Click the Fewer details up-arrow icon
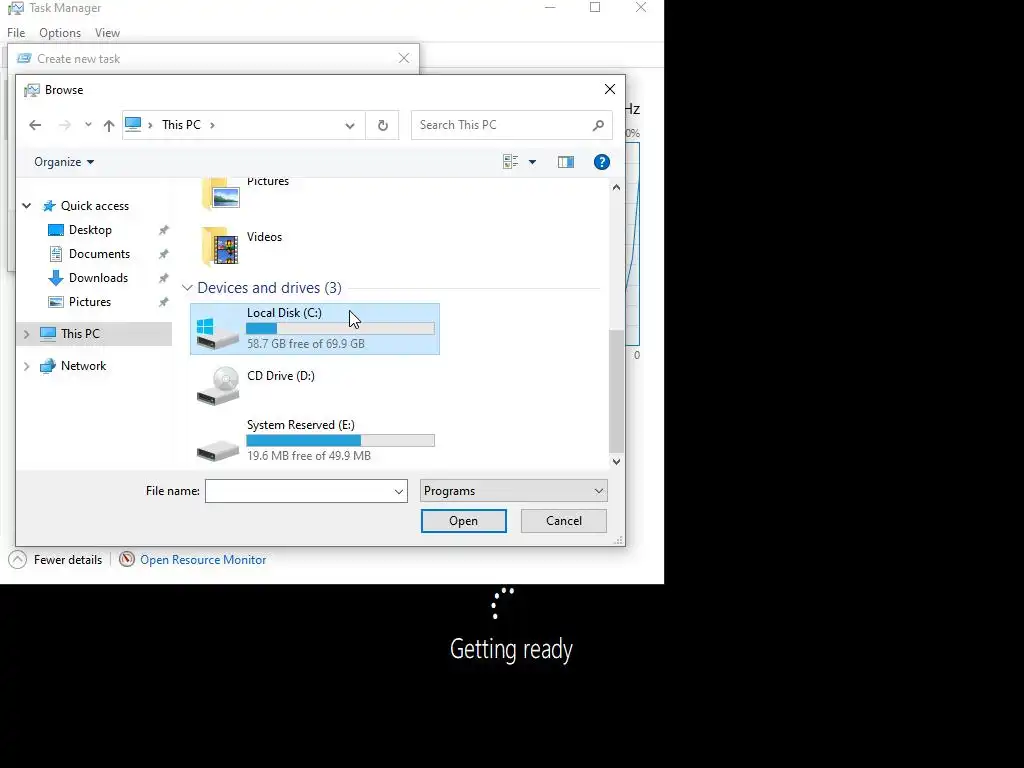The height and width of the screenshot is (768, 1024). pos(18,560)
